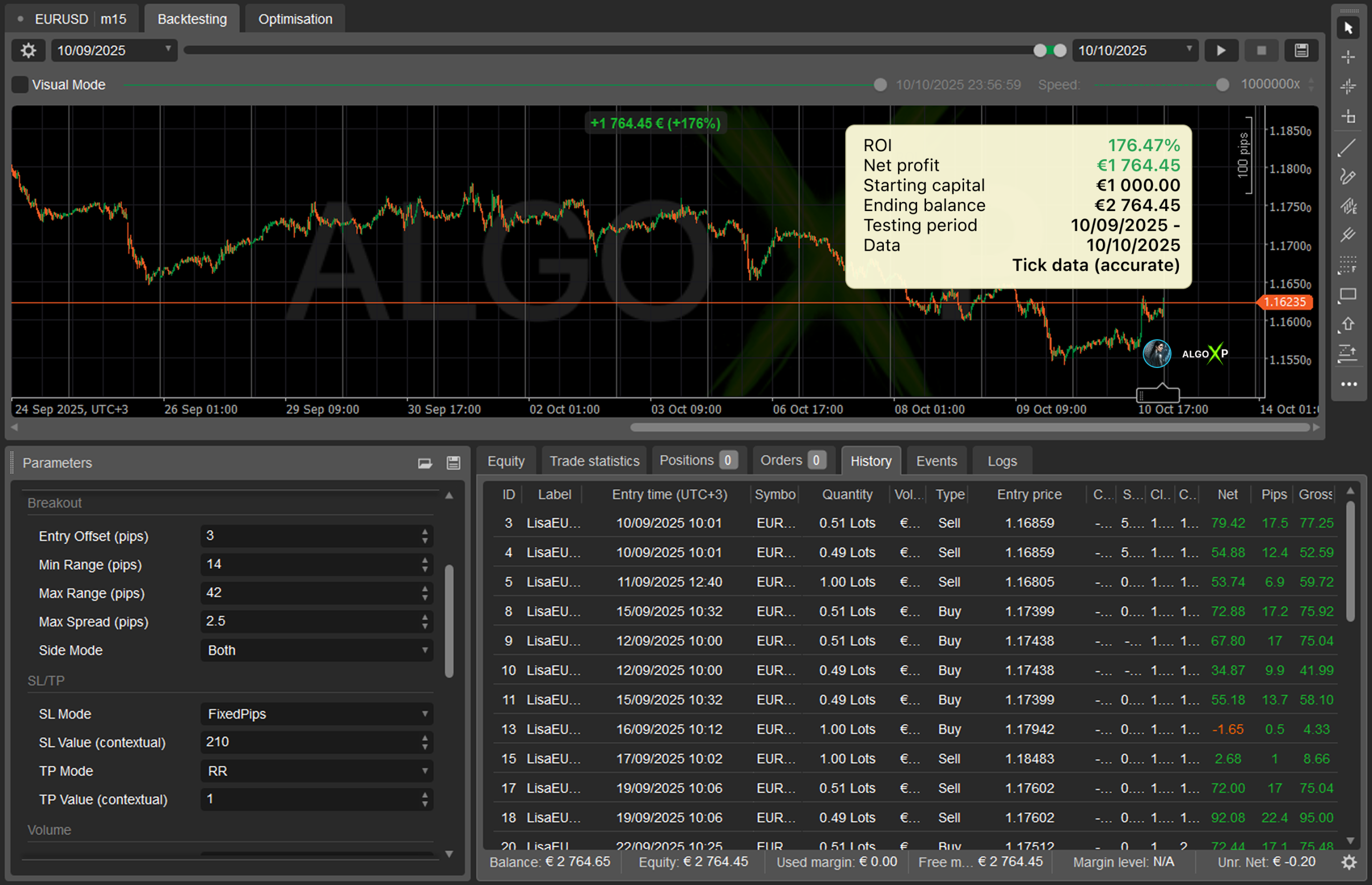Choose the Fibonacci retracement tool
The image size is (1372, 885).
pos(1347,265)
